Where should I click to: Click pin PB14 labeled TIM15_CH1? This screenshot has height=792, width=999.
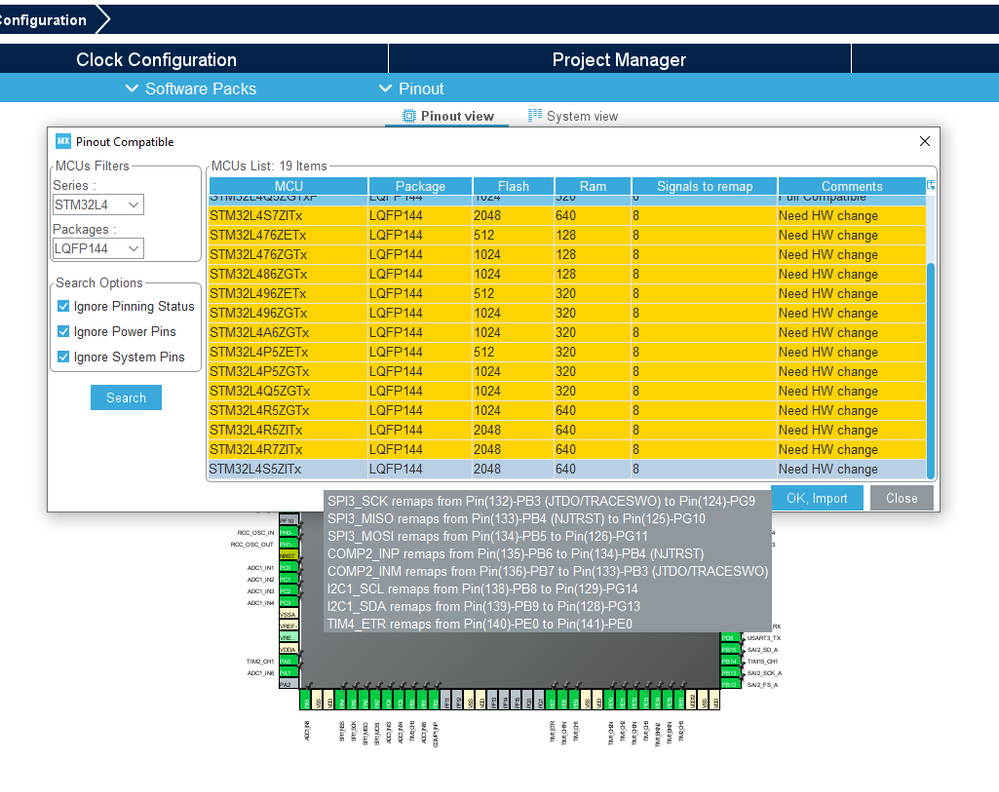pyautogui.click(x=730, y=661)
